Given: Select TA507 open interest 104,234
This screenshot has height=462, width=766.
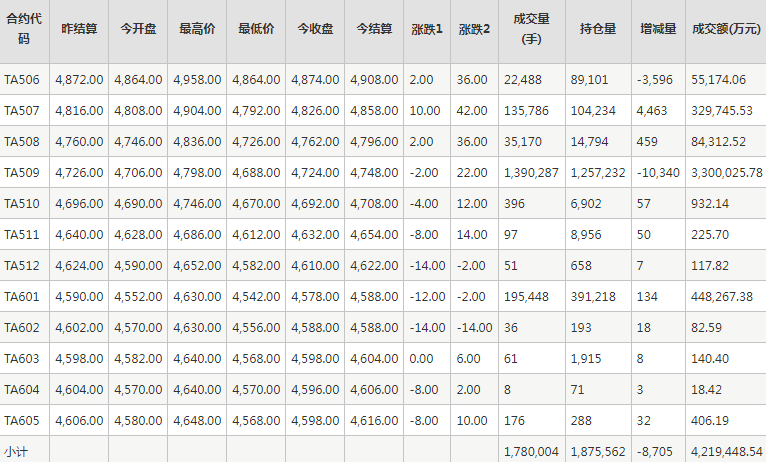Looking at the screenshot, I should click(x=593, y=111).
